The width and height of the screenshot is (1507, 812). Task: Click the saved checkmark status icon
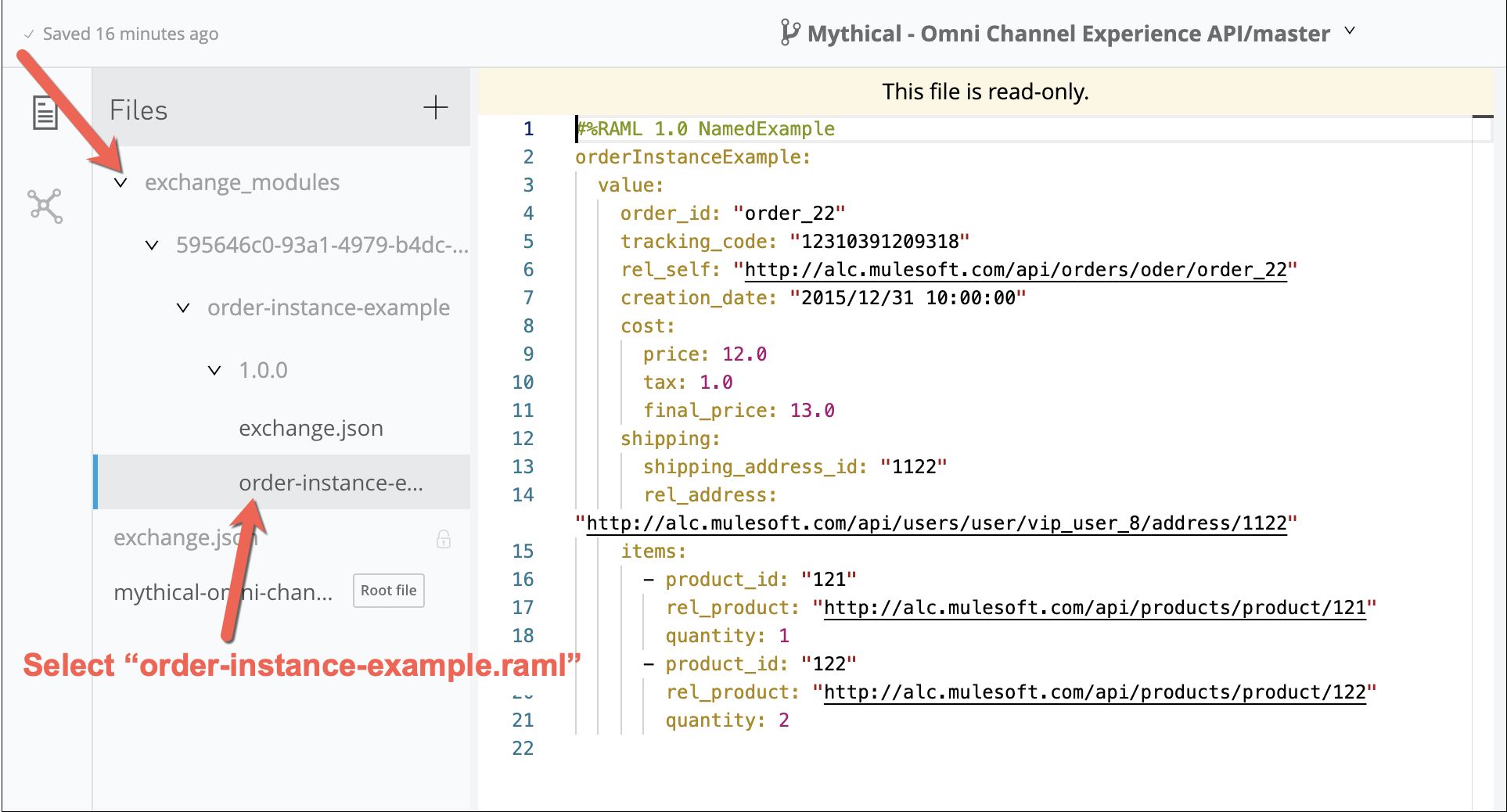point(29,34)
